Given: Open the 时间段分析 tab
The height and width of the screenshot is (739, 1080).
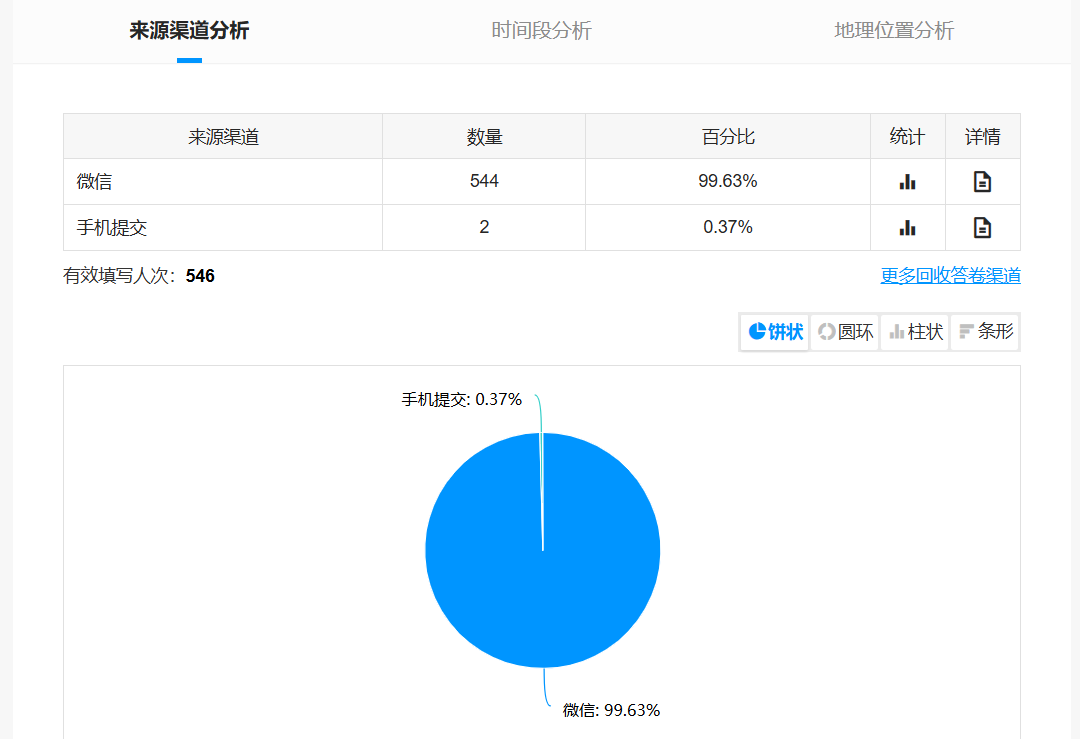Looking at the screenshot, I should (541, 31).
